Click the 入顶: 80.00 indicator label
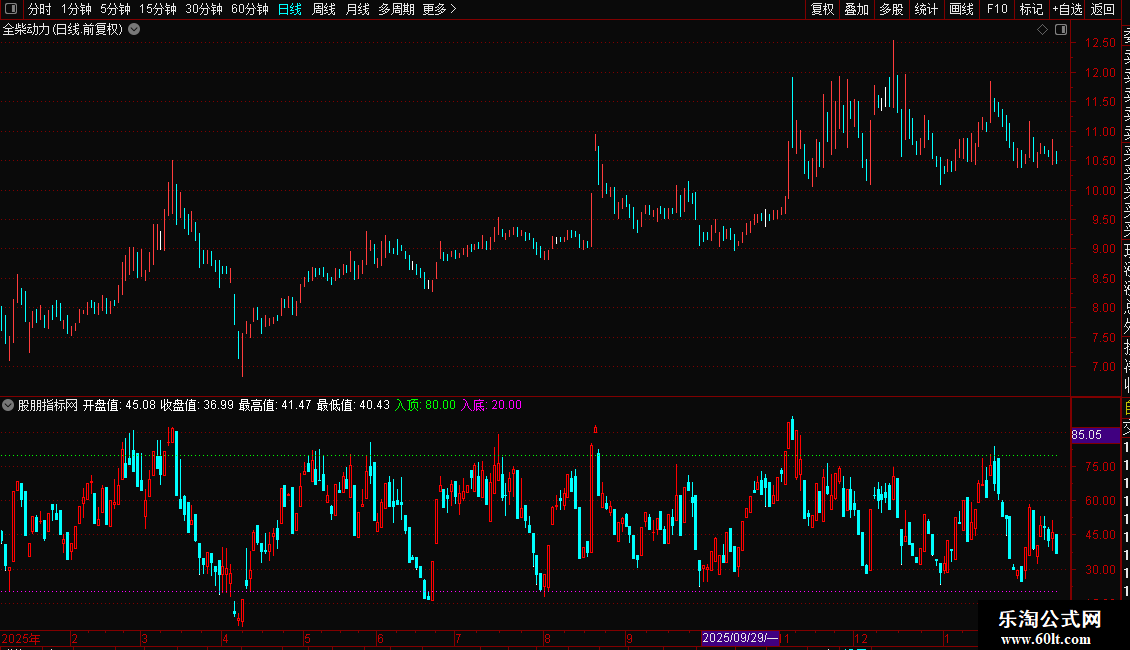The height and width of the screenshot is (650, 1130). (425, 405)
